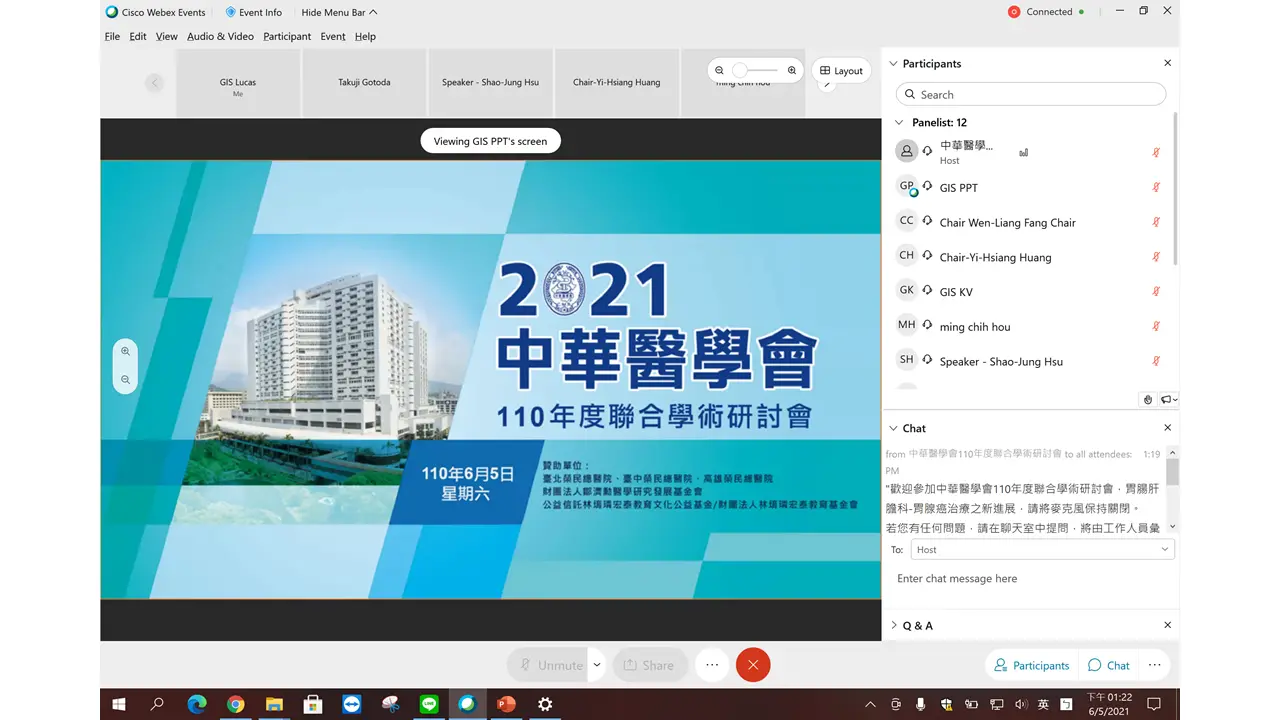Viewport: 1280px width, 720px height.
Task: Toggle the Hide Menu Bar control
Action: click(339, 12)
